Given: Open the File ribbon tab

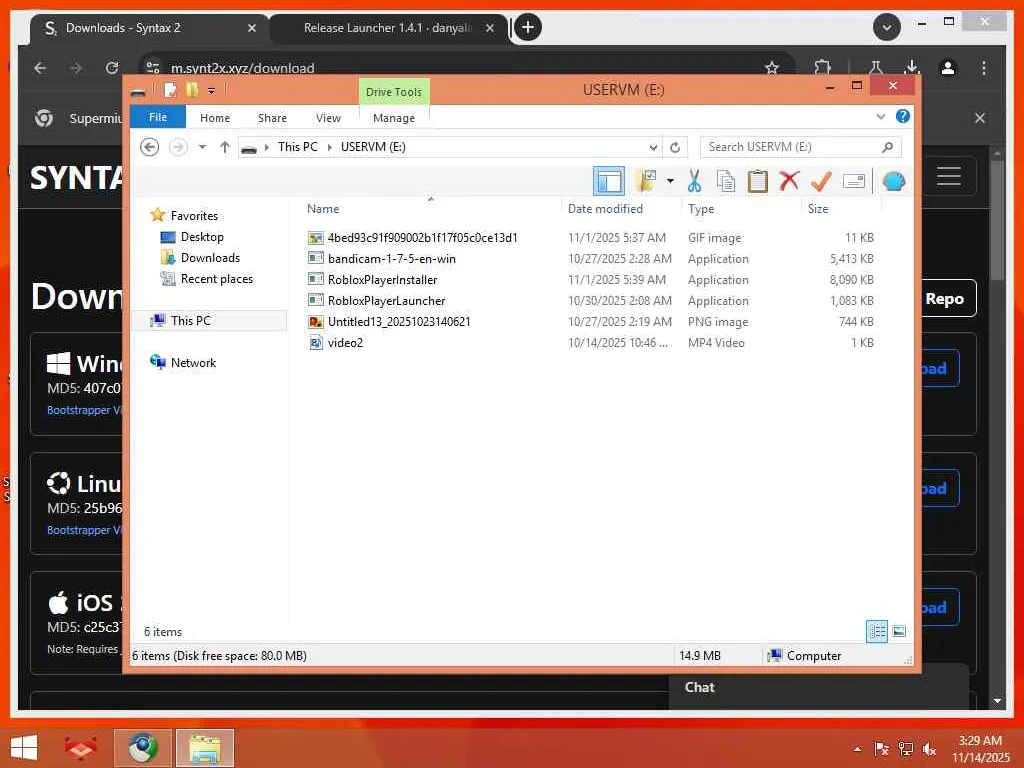Looking at the screenshot, I should [x=157, y=117].
